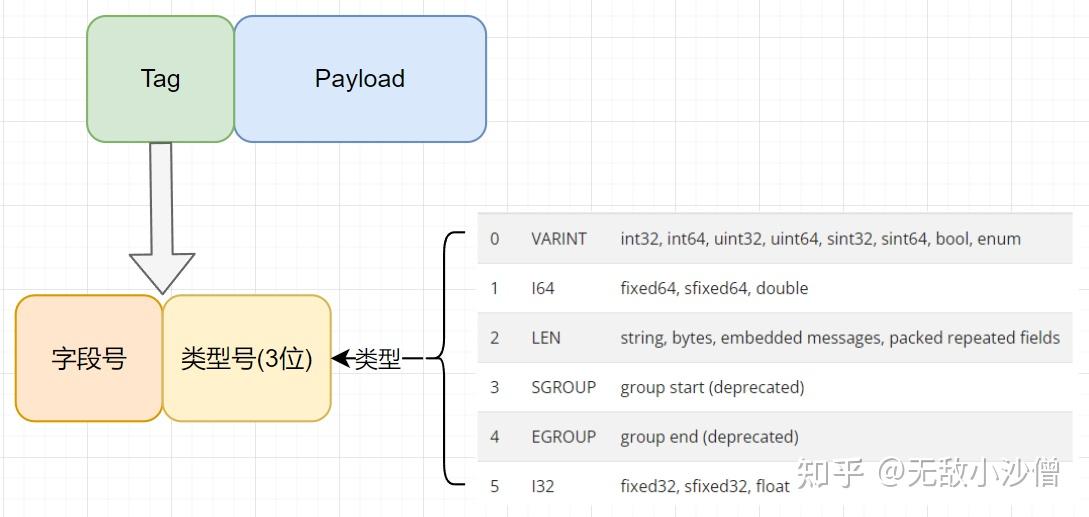Screen dimensions: 1089x517
Task: Click the VARINT table cell
Action: [558, 239]
